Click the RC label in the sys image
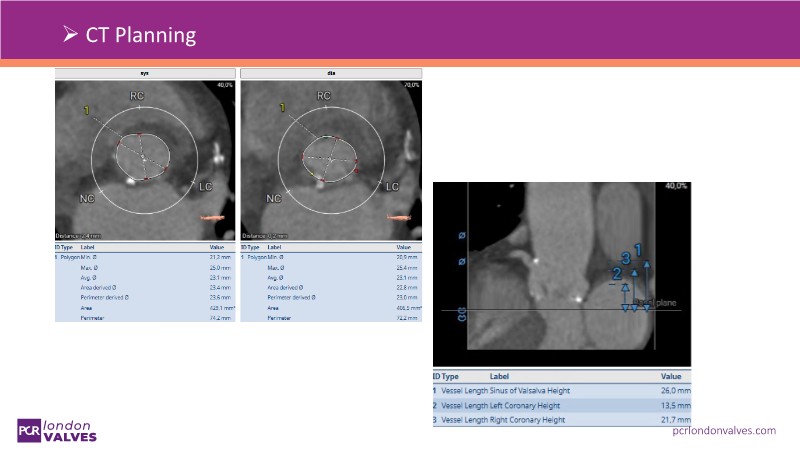 [x=137, y=96]
